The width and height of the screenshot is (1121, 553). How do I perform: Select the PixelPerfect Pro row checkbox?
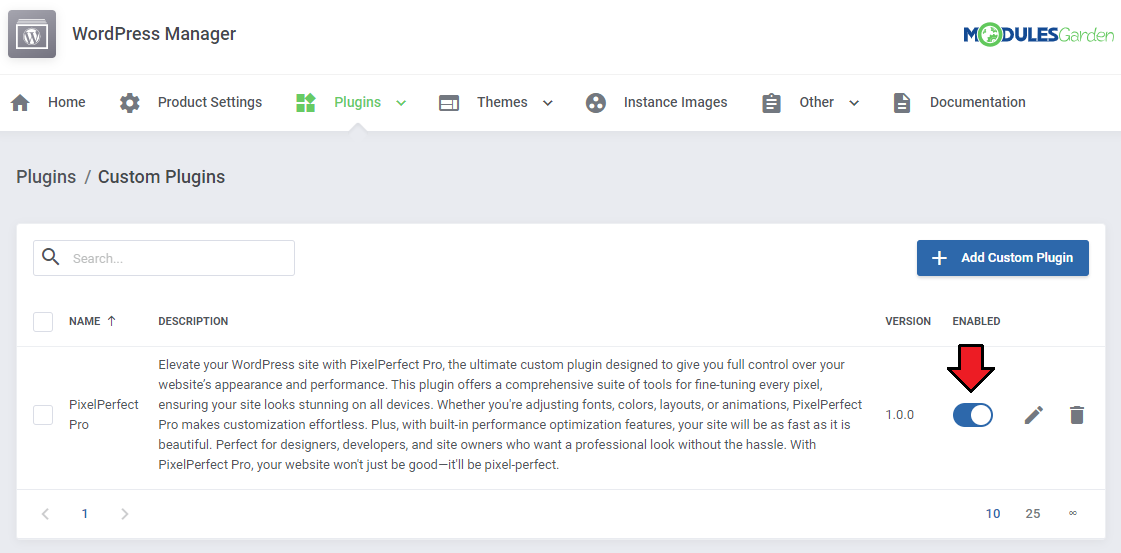click(43, 415)
